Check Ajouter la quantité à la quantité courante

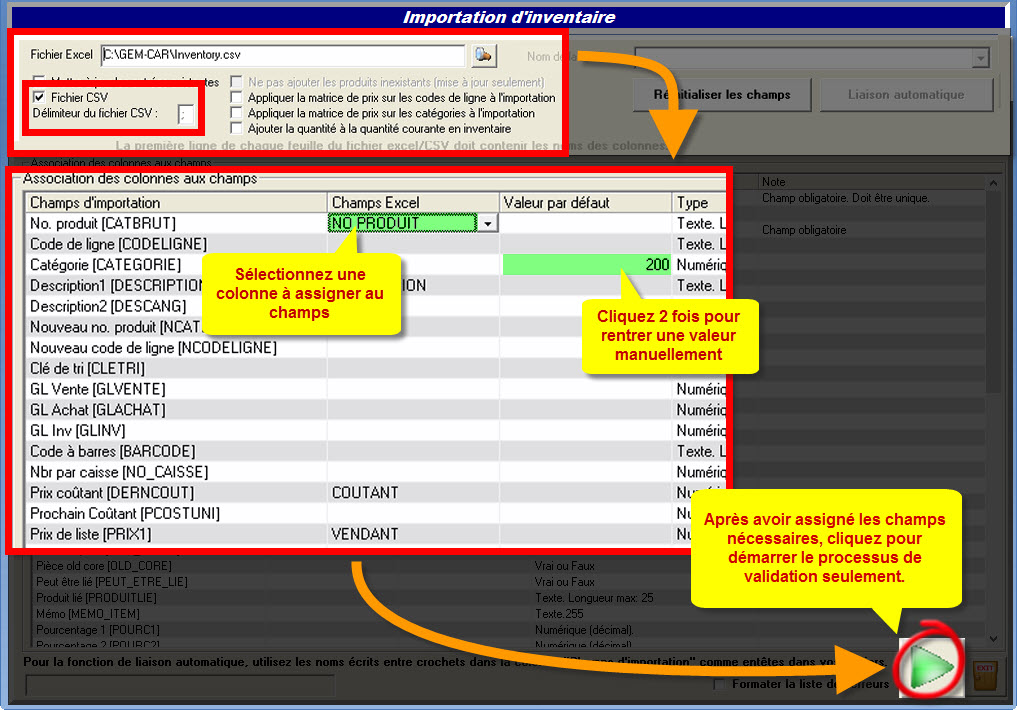pyautogui.click(x=237, y=128)
